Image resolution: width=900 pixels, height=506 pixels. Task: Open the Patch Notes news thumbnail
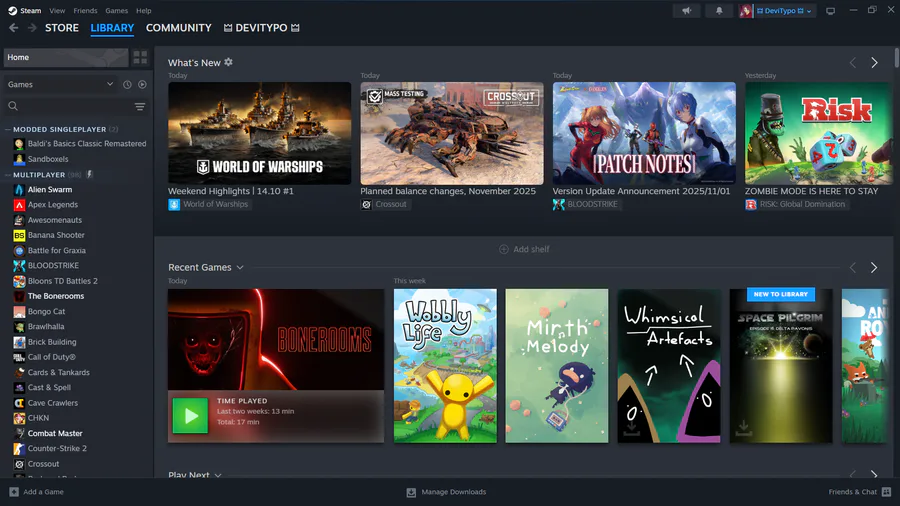[644, 133]
